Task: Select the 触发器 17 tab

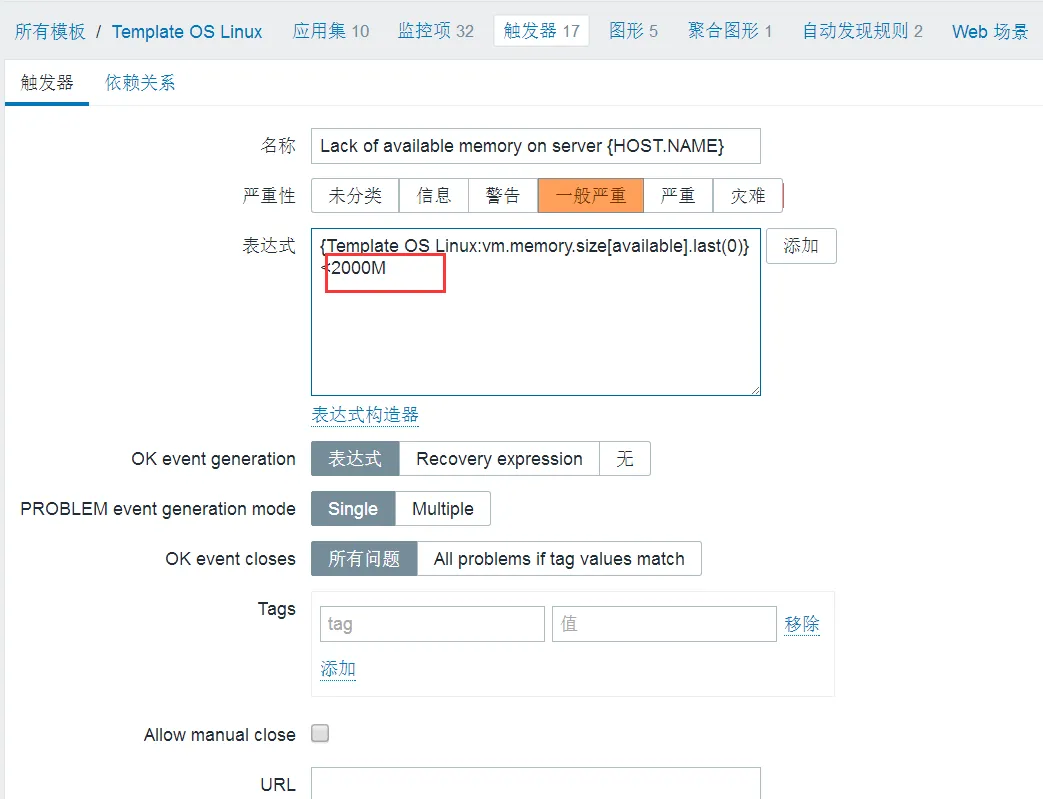Action: point(541,31)
